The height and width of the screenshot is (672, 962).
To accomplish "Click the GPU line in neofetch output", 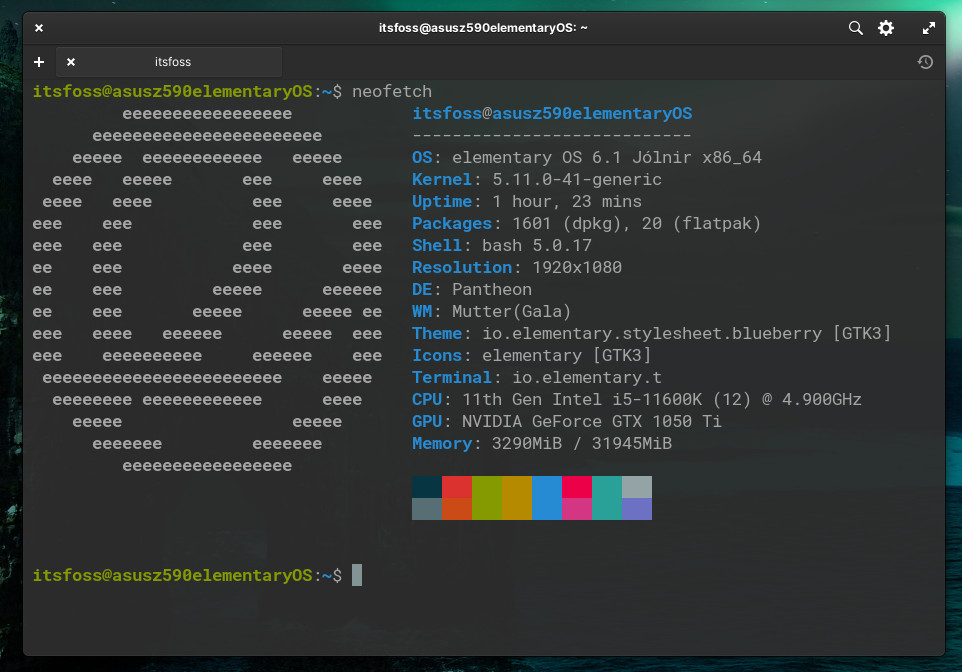I will [x=566, y=421].
